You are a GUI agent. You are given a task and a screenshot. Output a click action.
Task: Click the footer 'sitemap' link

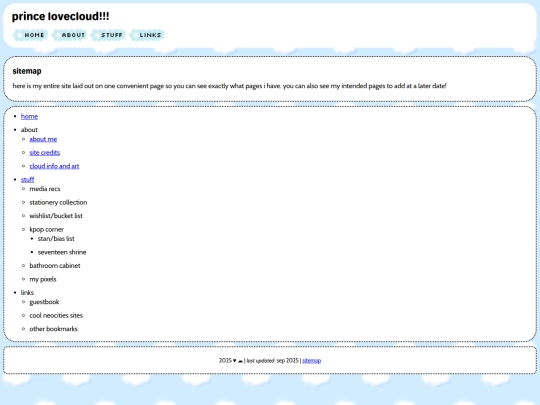(312, 361)
